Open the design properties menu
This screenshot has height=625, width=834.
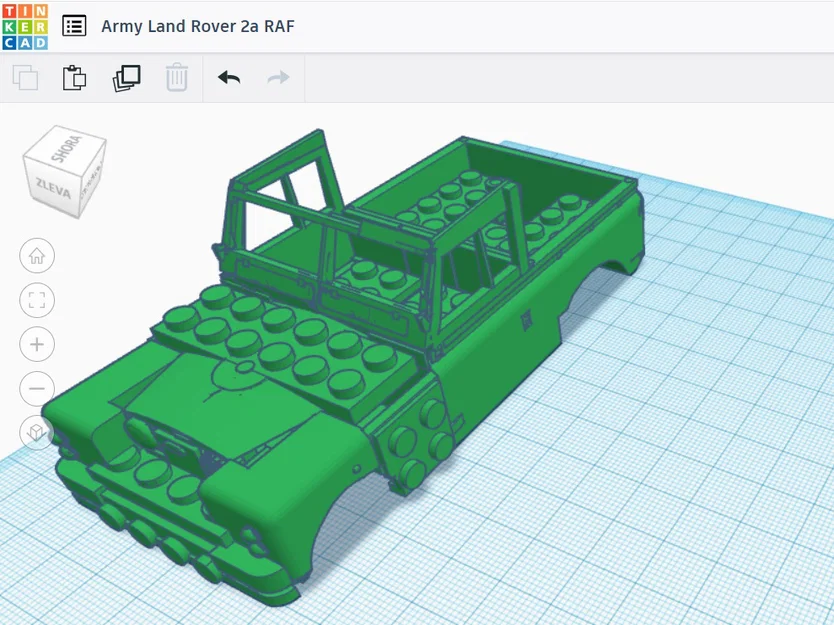pyautogui.click(x=74, y=25)
